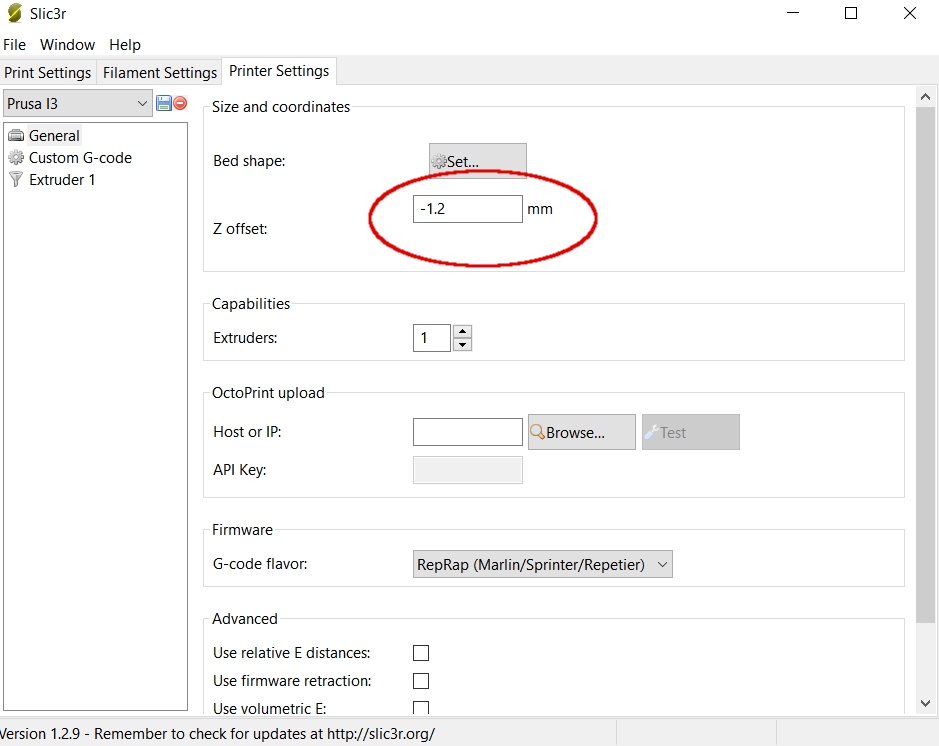Click the API Key field
Viewport: 939px width, 746px height.
tap(468, 470)
